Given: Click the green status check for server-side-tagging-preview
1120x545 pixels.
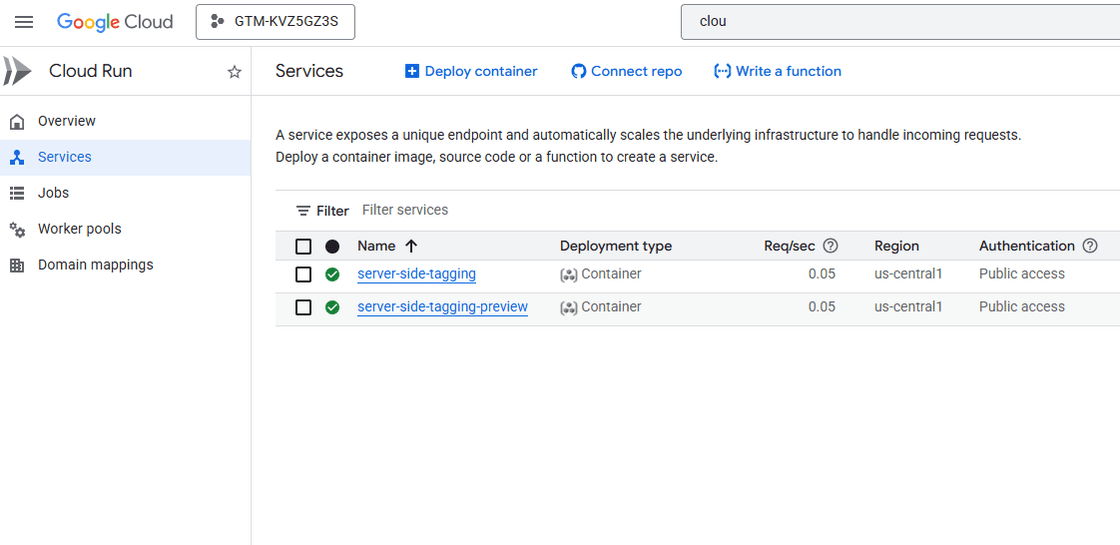Looking at the screenshot, I should click(332, 307).
